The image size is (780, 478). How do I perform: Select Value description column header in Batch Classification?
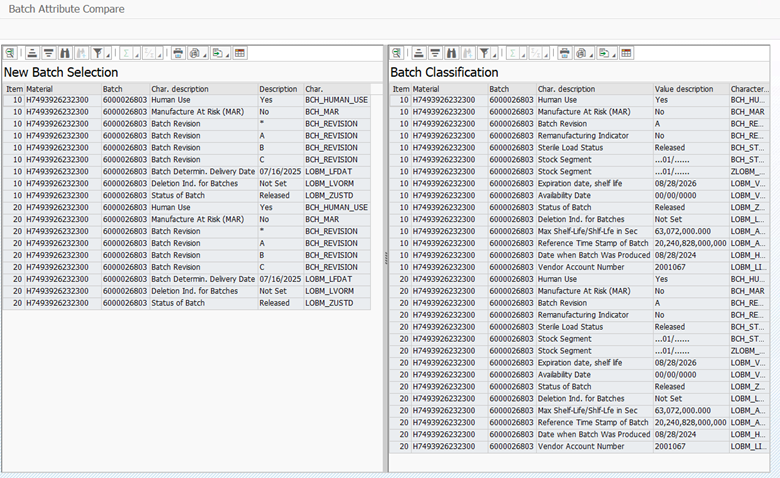tap(691, 89)
